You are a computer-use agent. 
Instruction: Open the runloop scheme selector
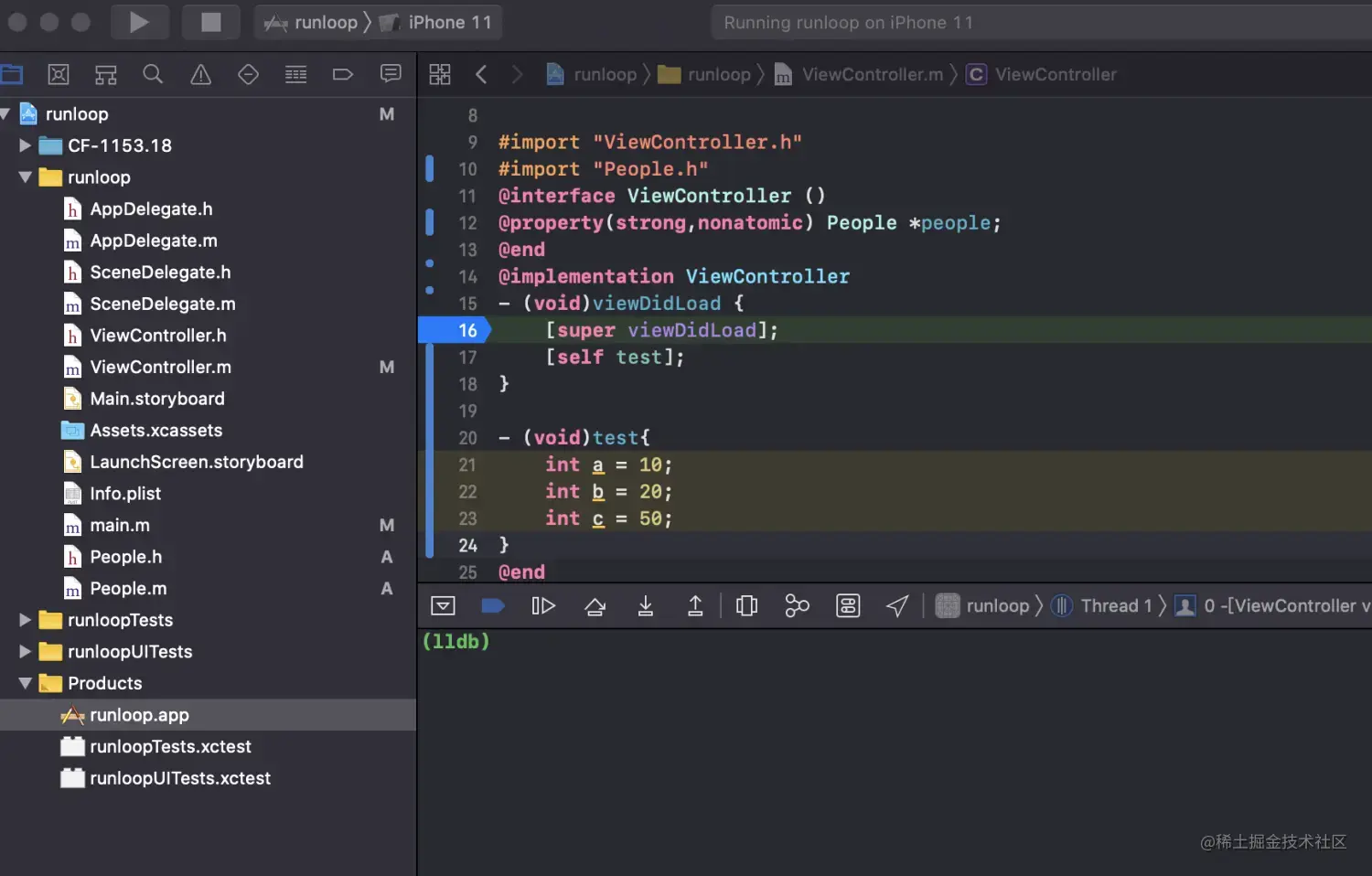tap(312, 22)
